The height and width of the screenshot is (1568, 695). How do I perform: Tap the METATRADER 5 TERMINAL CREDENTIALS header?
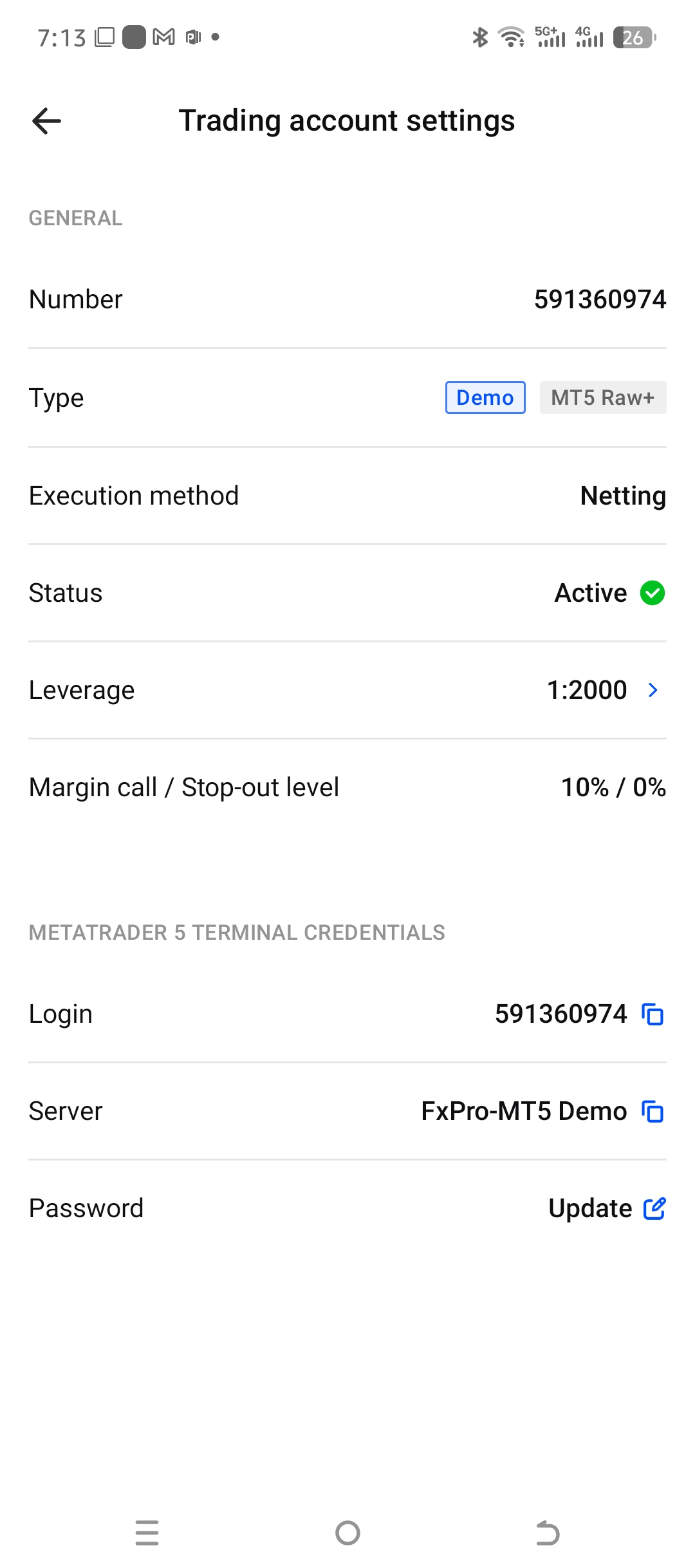(x=236, y=932)
